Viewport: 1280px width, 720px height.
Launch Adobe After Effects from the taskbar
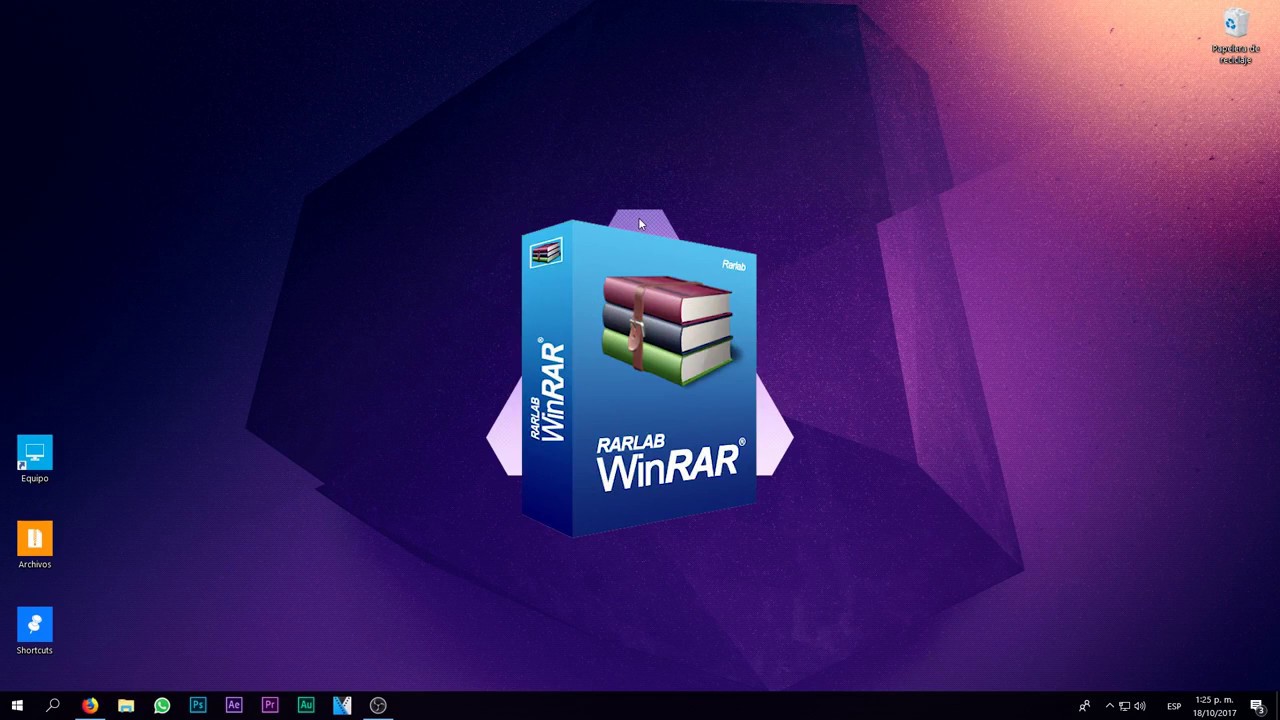pyautogui.click(x=234, y=706)
